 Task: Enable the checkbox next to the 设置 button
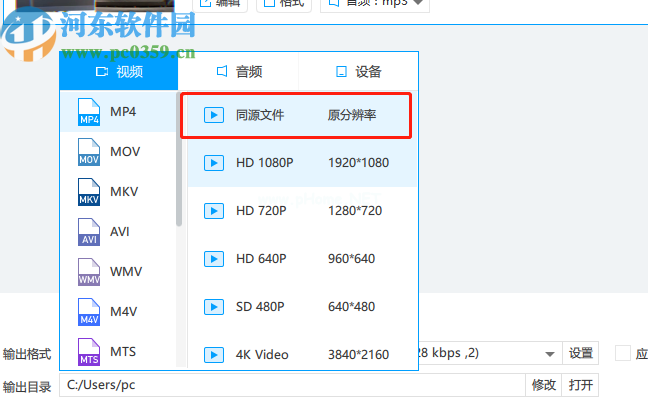pyautogui.click(x=623, y=353)
